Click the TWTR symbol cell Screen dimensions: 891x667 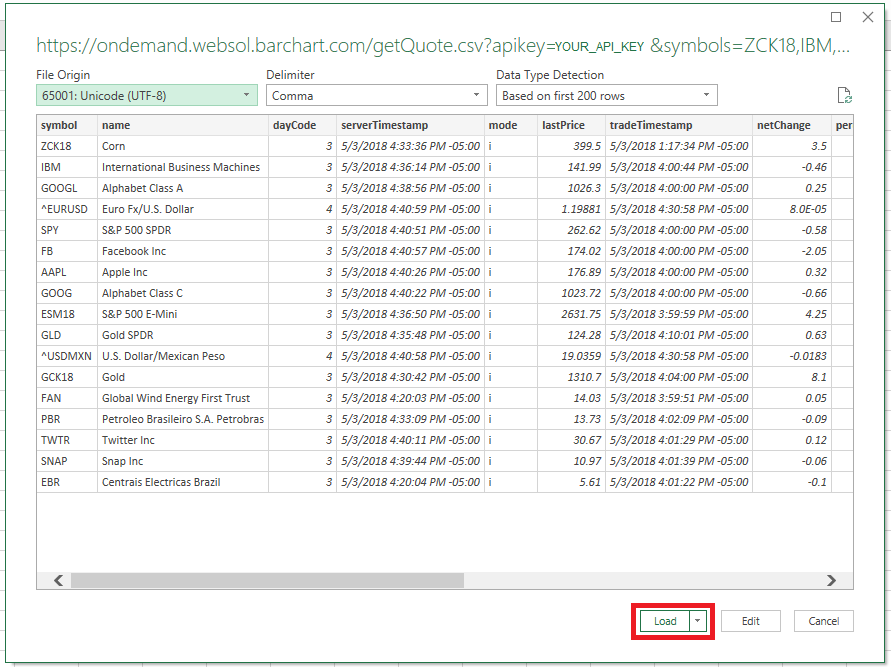point(67,440)
